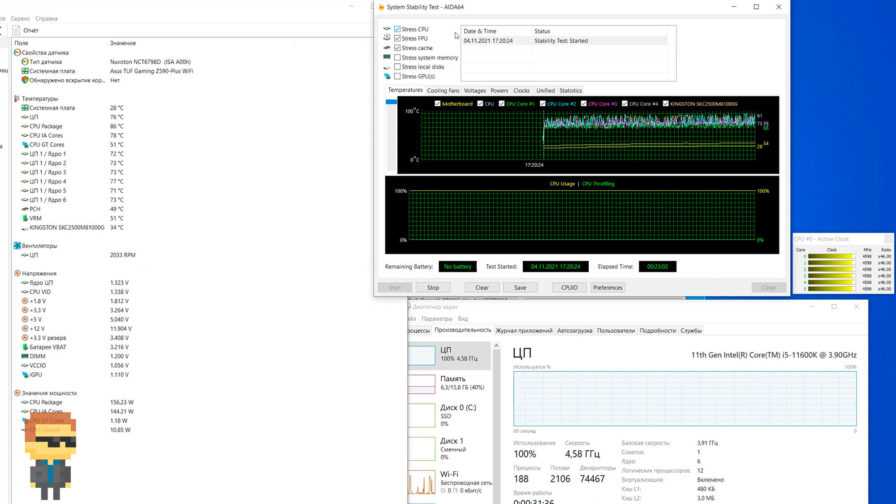Click the Напряжения voltage section icon
Screen dimensions: 896x504
tap(17, 273)
